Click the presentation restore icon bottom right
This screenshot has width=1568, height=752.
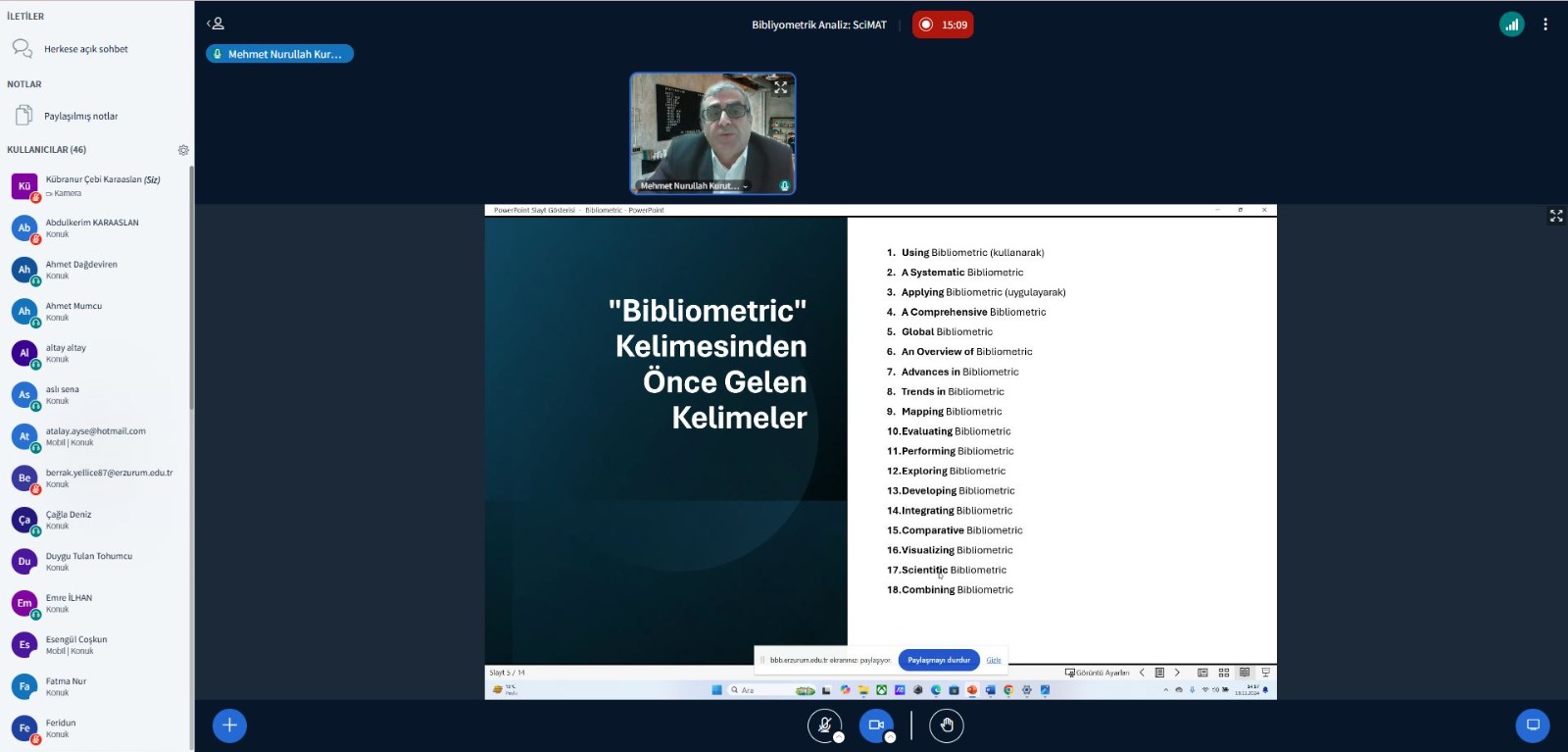(1533, 726)
